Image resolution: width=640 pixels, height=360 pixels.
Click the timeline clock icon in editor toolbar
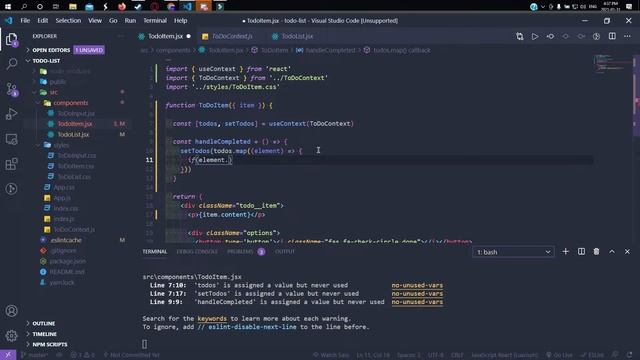597,36
